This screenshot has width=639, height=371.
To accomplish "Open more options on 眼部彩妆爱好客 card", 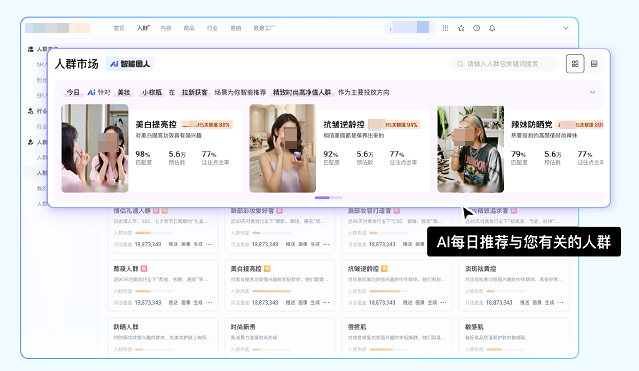I will tap(326, 244).
